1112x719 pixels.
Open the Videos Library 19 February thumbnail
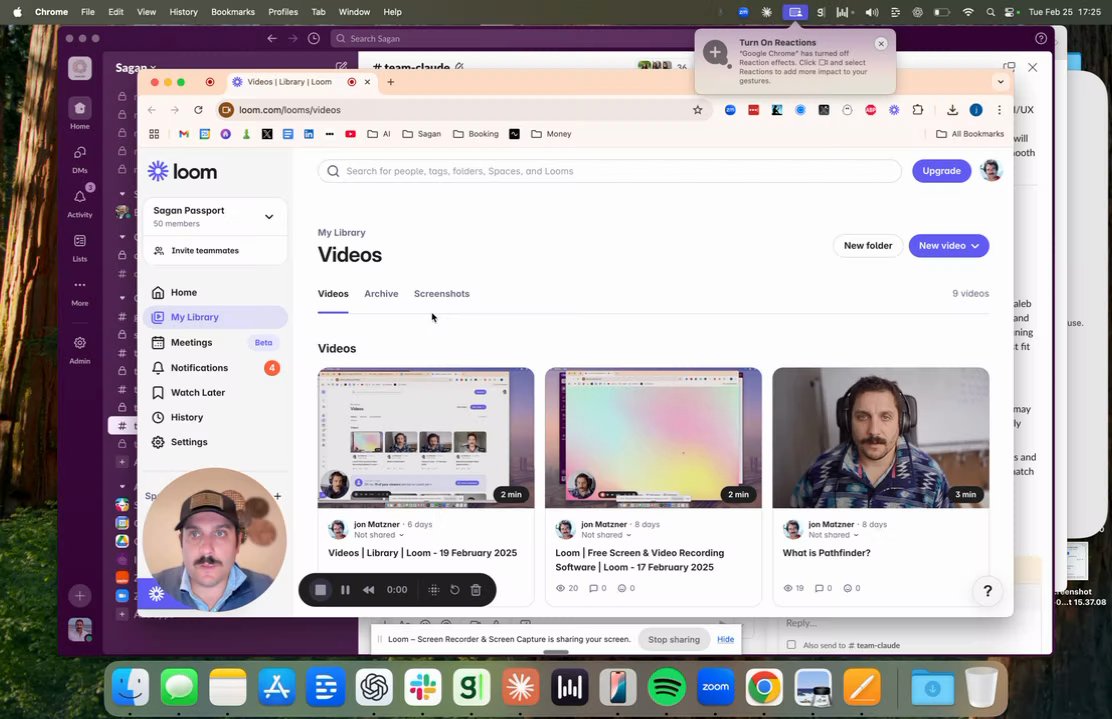(x=426, y=437)
